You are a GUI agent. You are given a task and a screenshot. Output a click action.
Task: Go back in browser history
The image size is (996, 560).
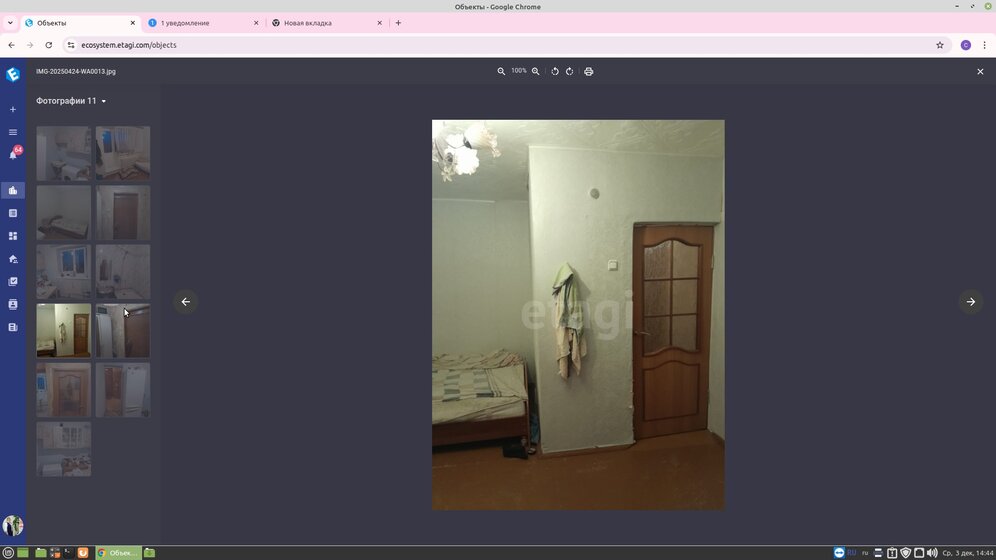11,45
